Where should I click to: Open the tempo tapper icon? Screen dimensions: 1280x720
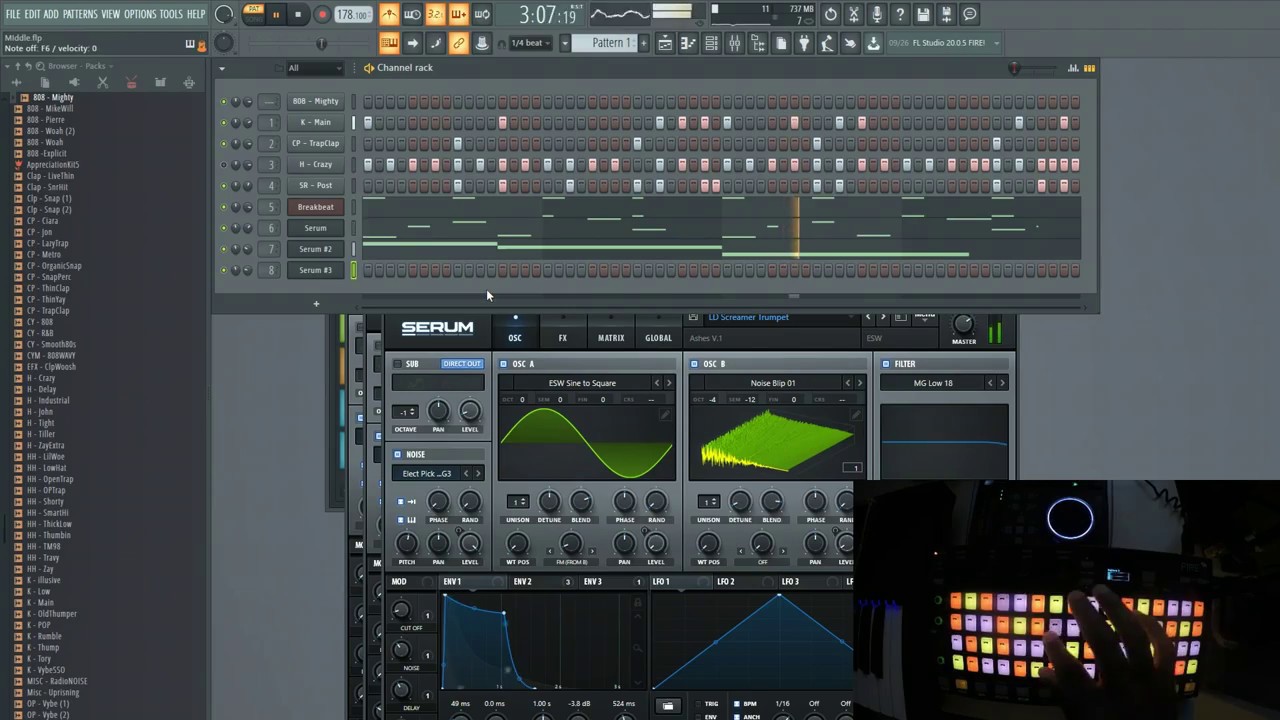826,43
